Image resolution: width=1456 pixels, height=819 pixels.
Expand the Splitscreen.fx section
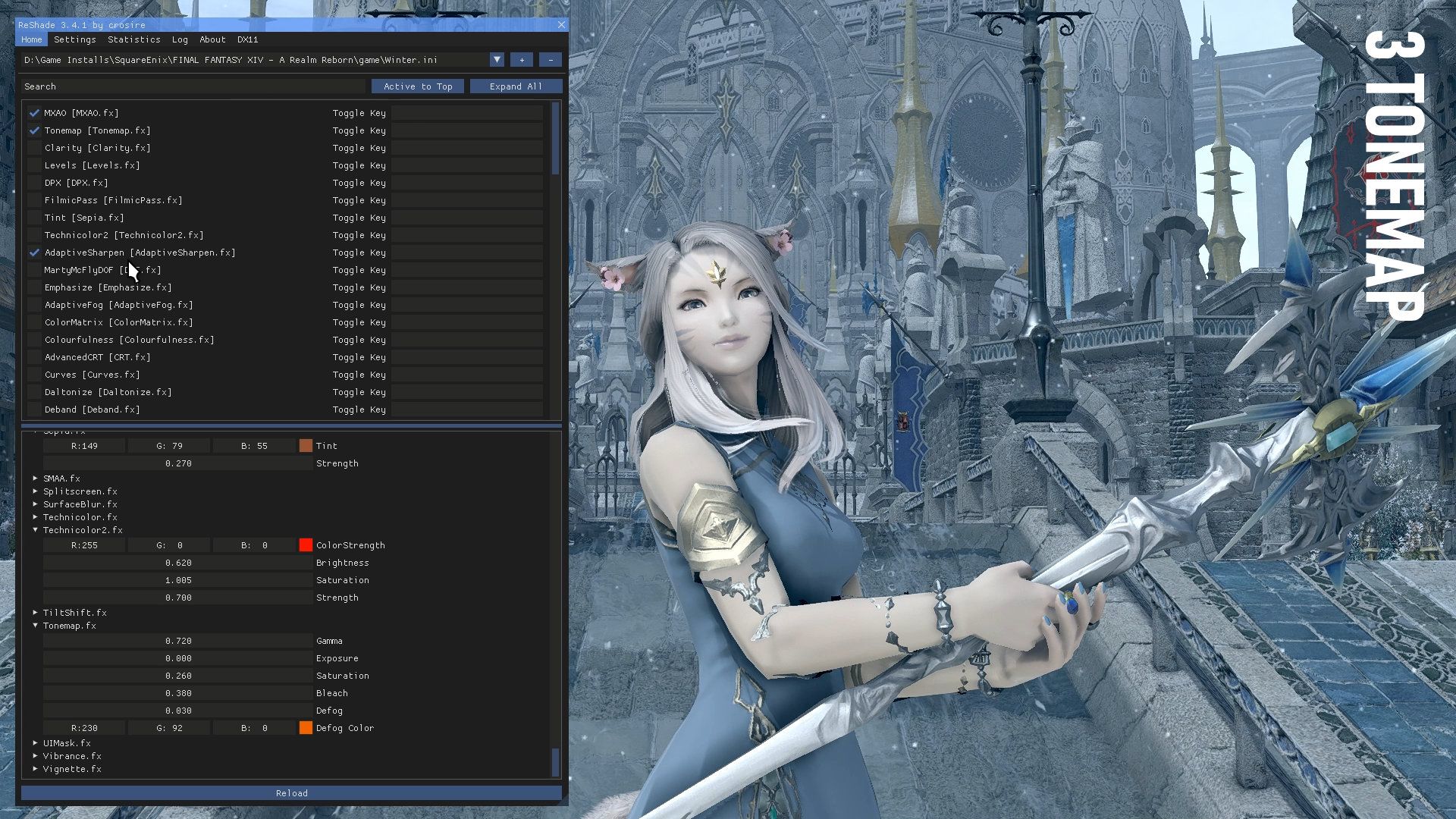(x=36, y=491)
